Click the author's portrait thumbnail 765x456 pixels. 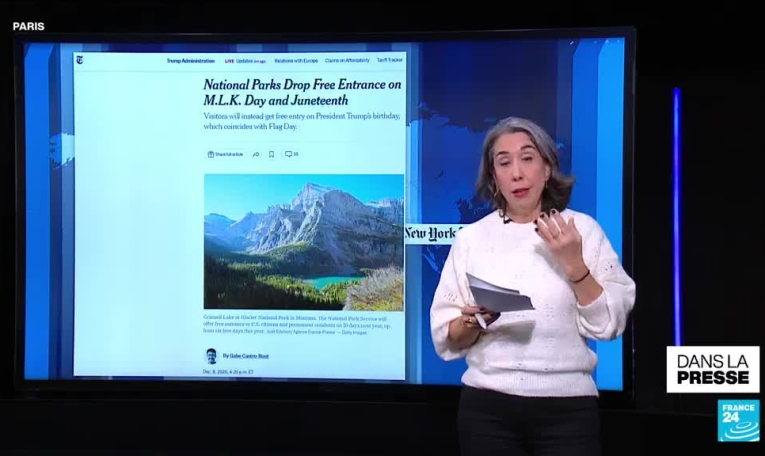pyautogui.click(x=211, y=356)
